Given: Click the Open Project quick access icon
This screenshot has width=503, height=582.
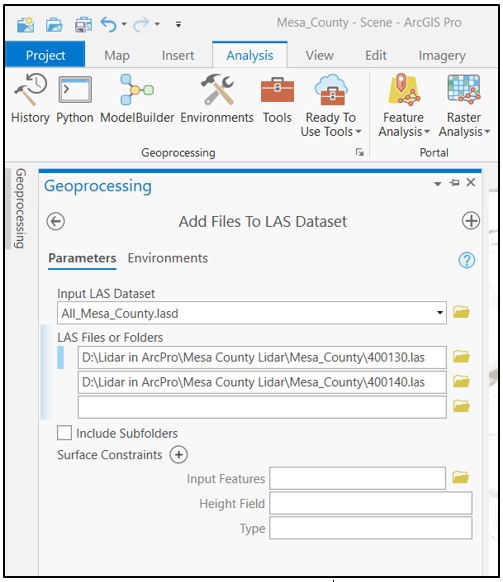Looking at the screenshot, I should point(54,24).
